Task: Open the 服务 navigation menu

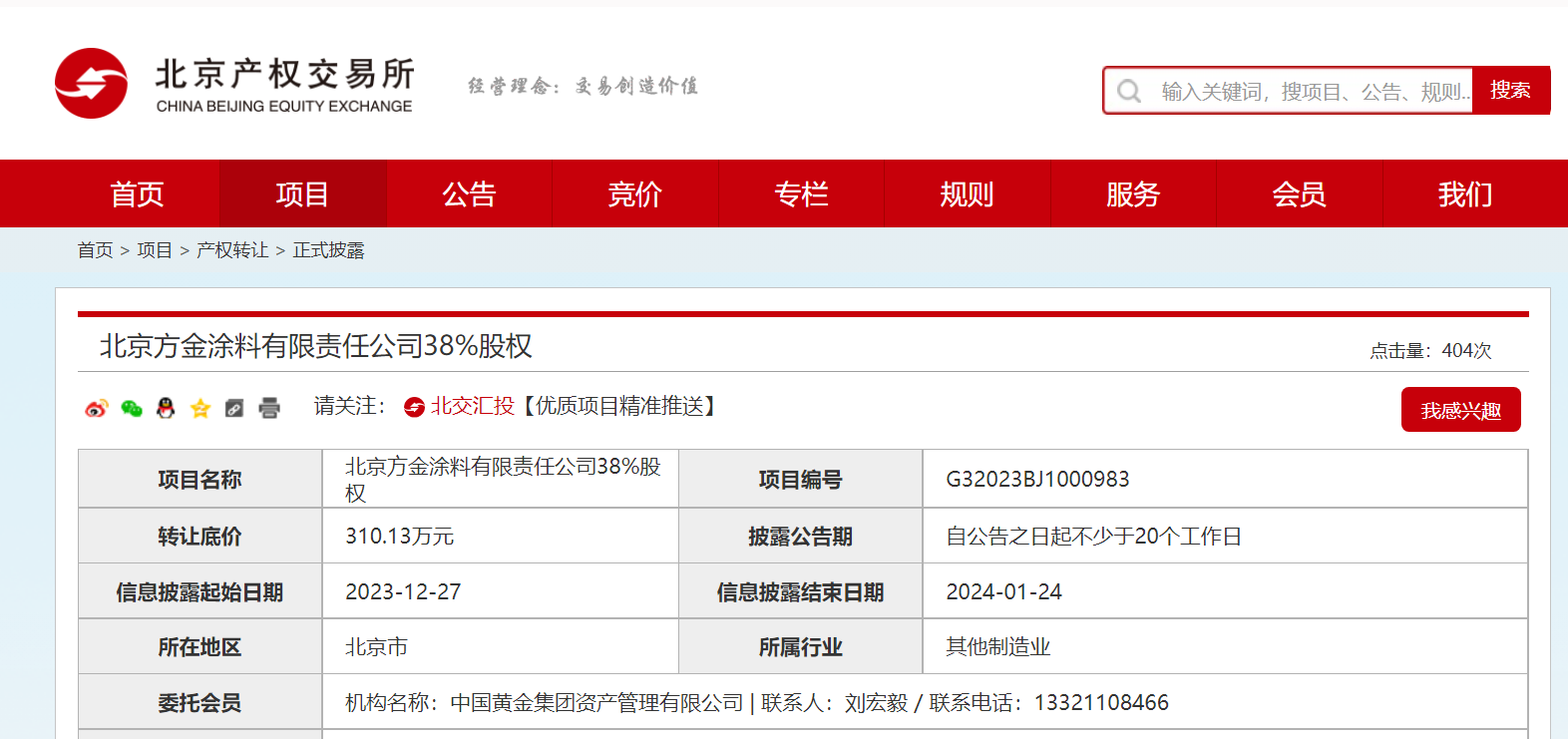Action: coord(1132,194)
